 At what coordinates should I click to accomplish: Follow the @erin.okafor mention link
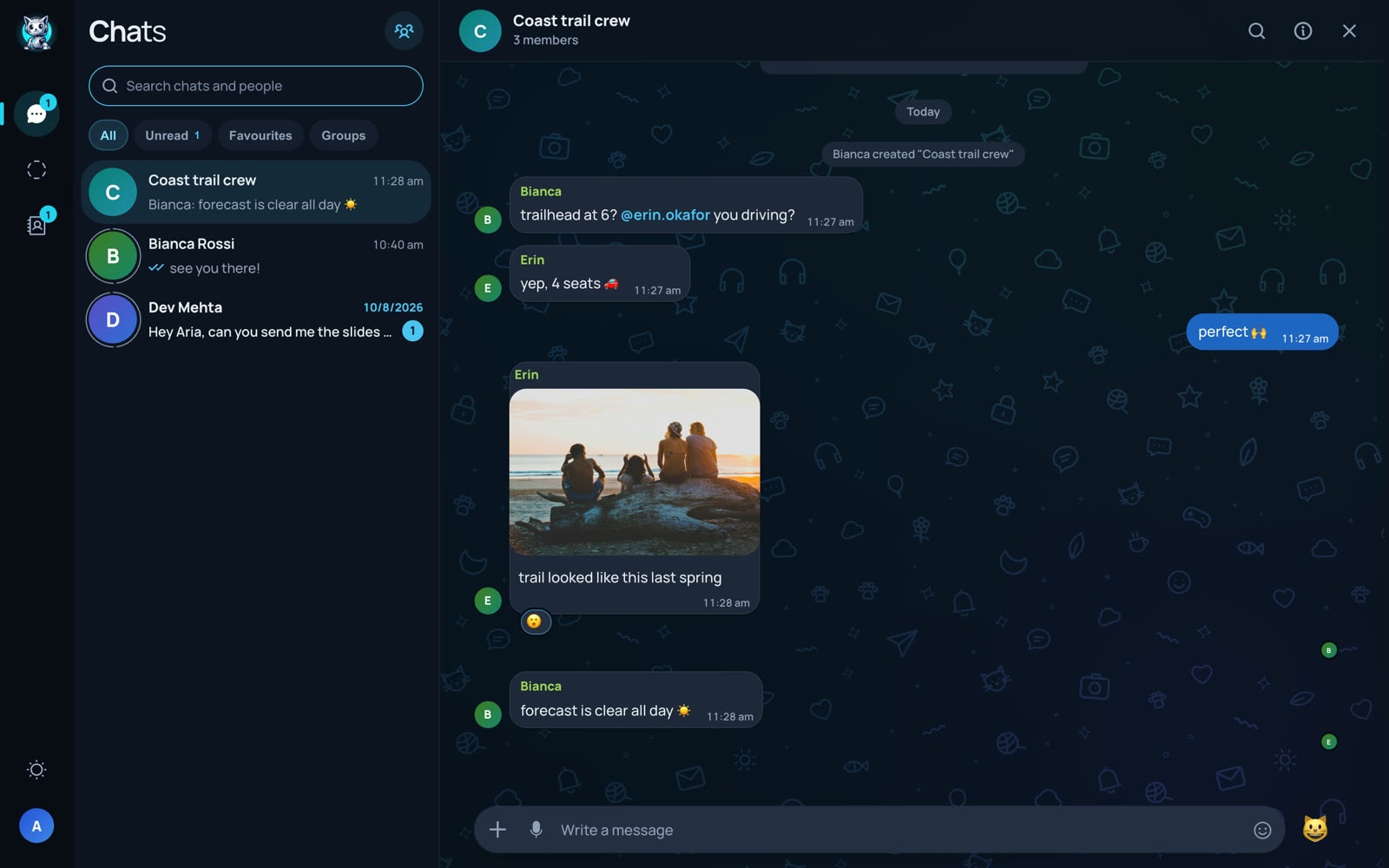click(x=665, y=215)
